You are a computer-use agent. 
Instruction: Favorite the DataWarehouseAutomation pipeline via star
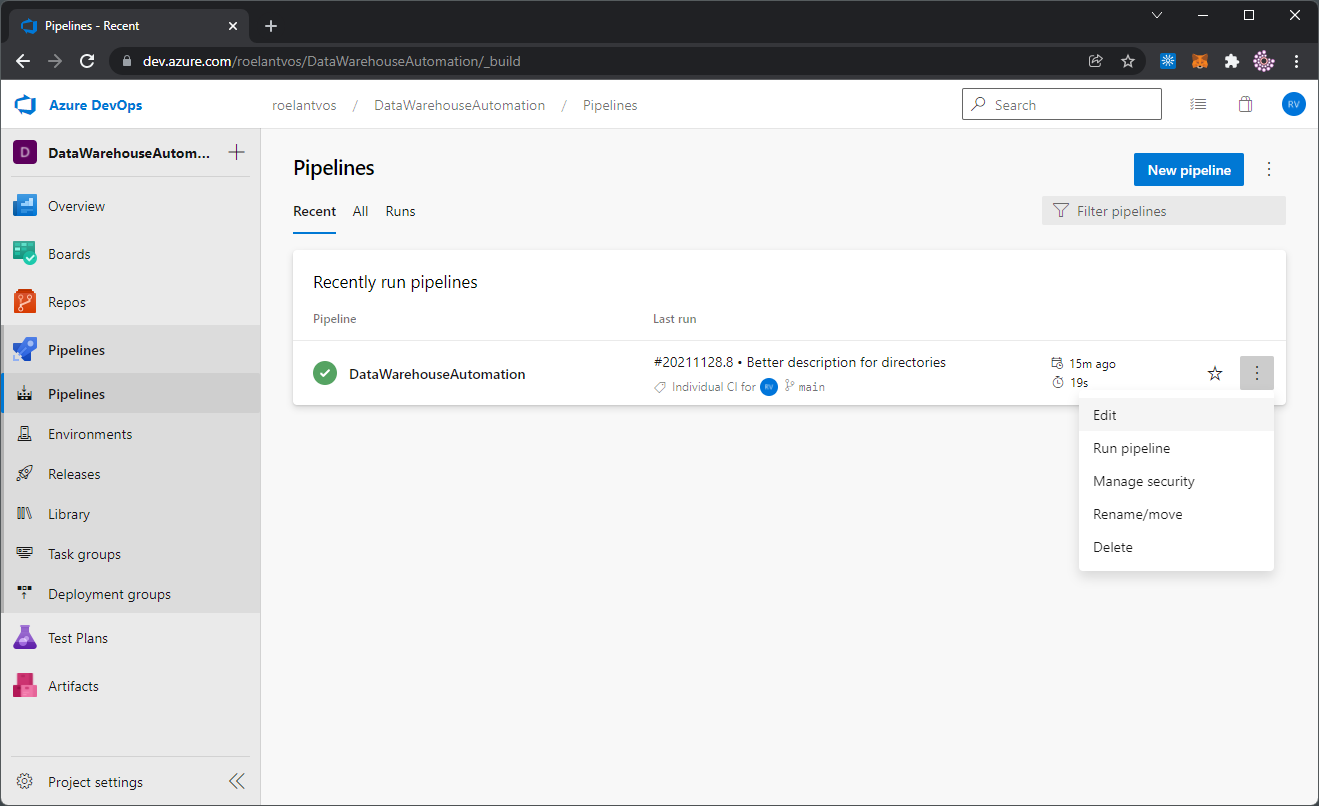(1214, 373)
